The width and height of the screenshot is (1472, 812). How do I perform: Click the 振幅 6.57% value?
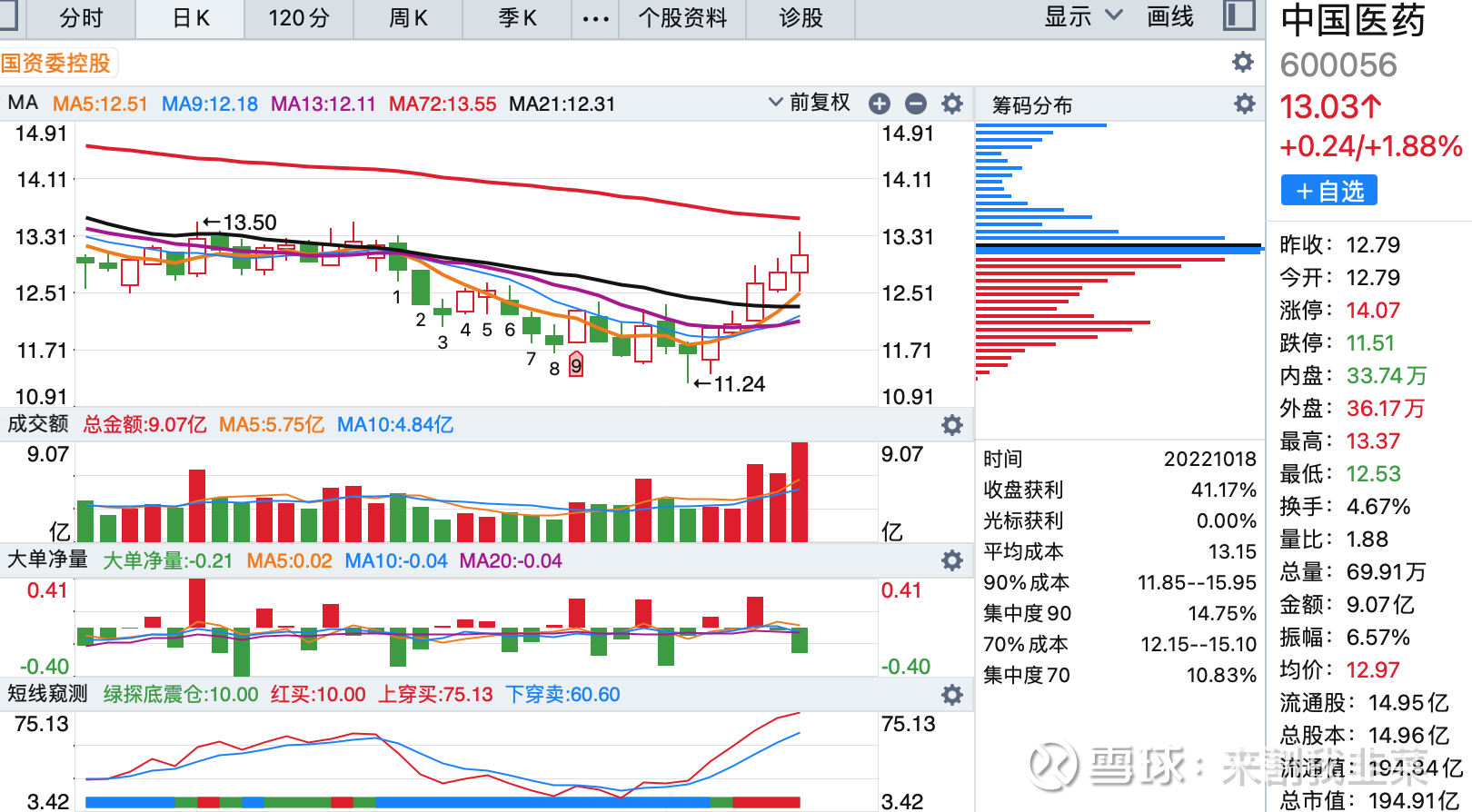1378,638
